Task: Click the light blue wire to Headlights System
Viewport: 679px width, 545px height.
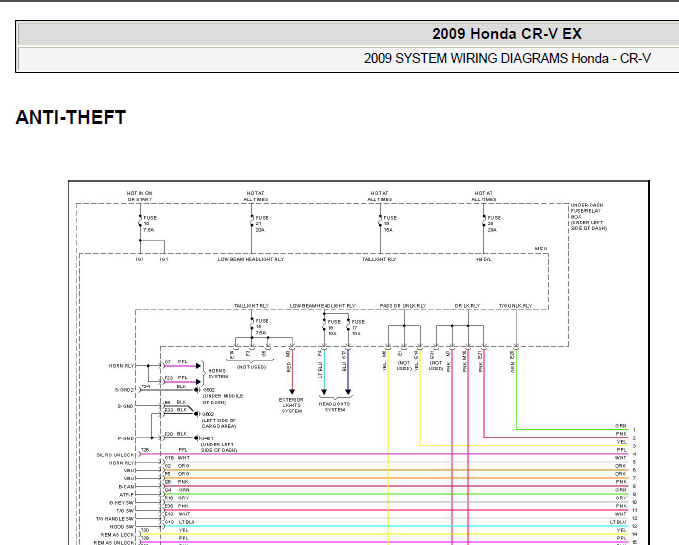Action: coord(324,371)
